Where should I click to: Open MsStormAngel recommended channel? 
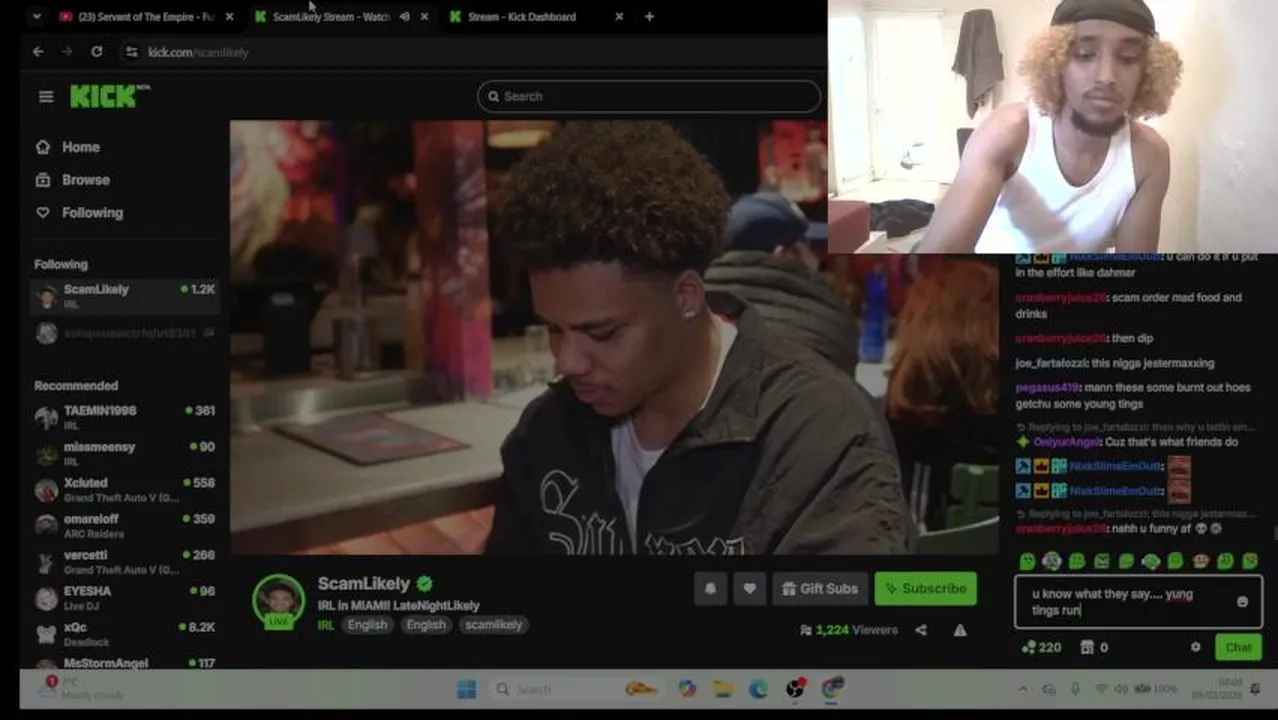(125, 662)
